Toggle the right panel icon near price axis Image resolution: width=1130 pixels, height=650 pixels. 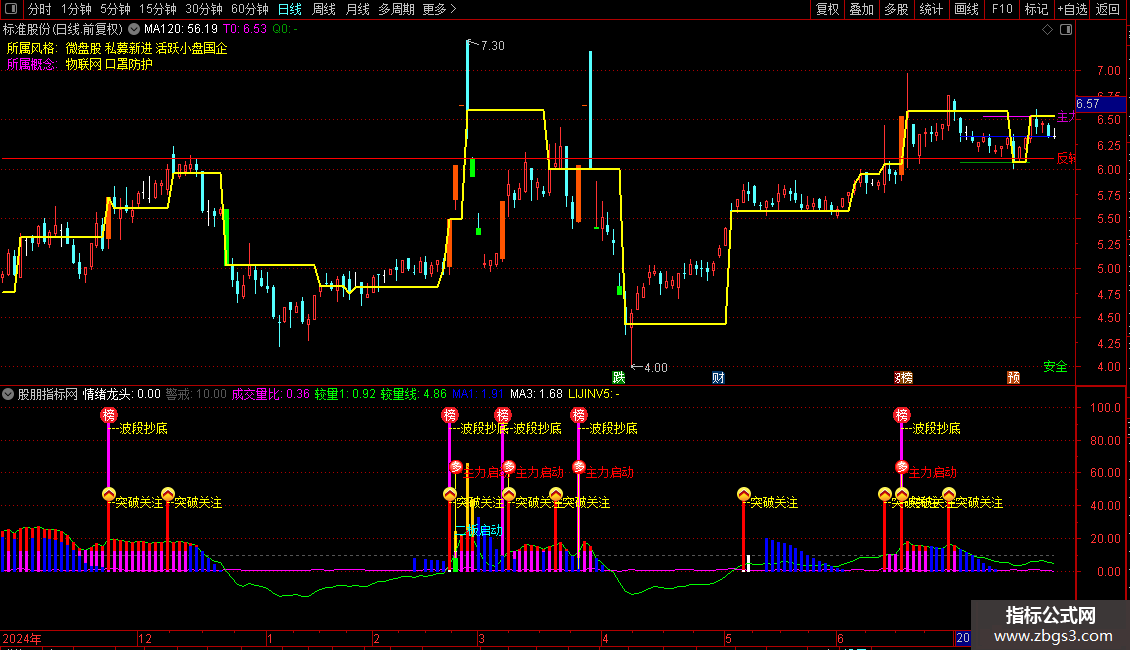[x=1066, y=30]
